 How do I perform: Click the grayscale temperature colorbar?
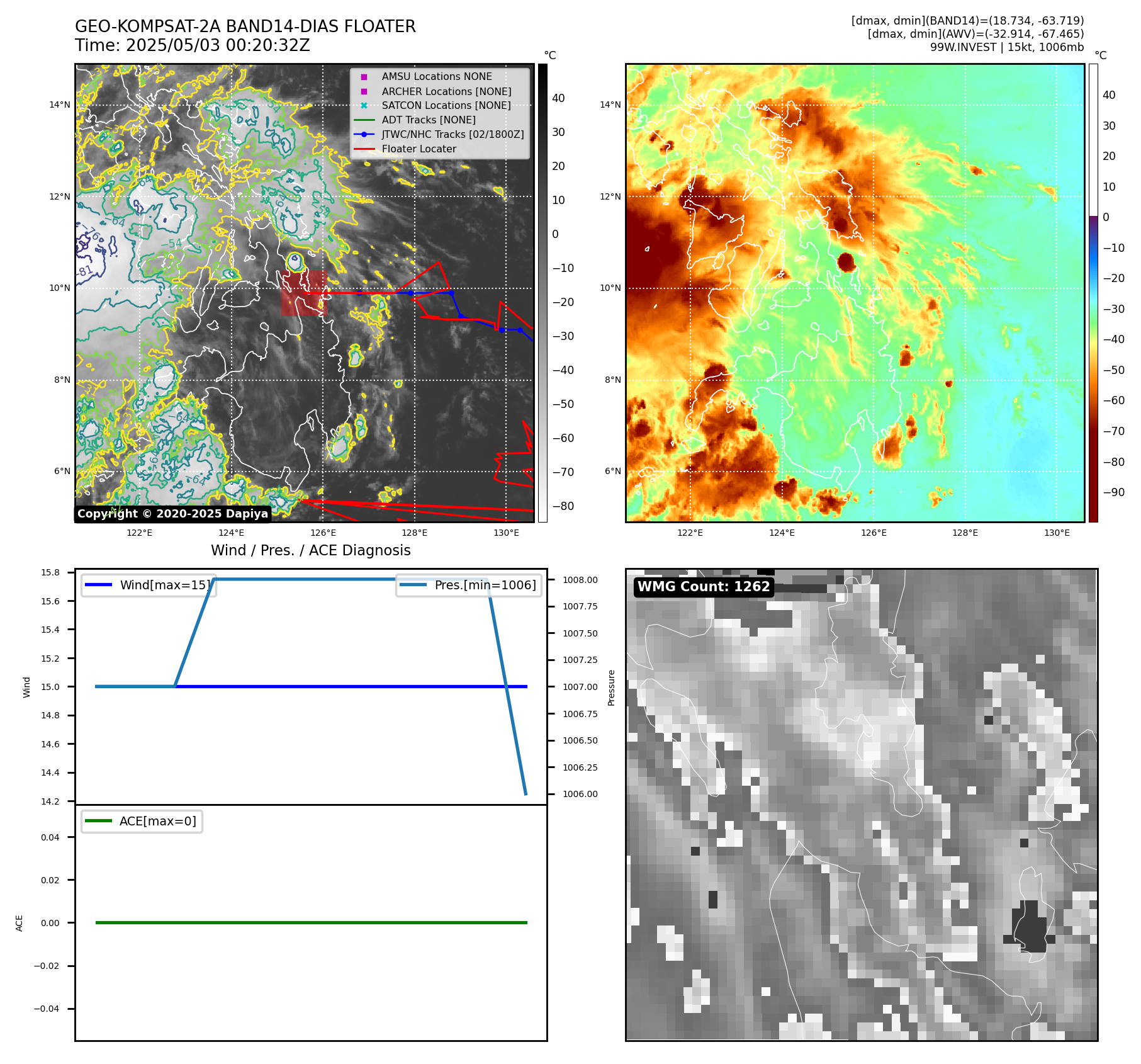542,293
